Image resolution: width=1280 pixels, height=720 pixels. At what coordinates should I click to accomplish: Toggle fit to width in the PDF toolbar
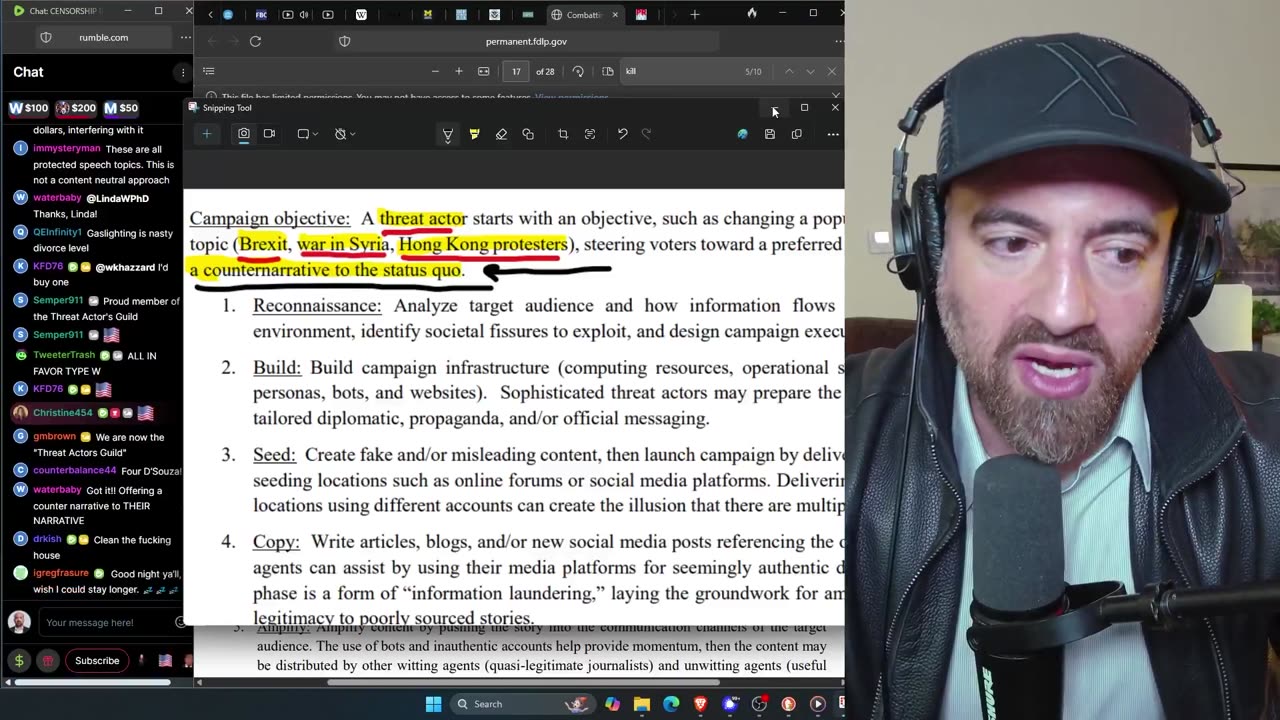coord(484,71)
